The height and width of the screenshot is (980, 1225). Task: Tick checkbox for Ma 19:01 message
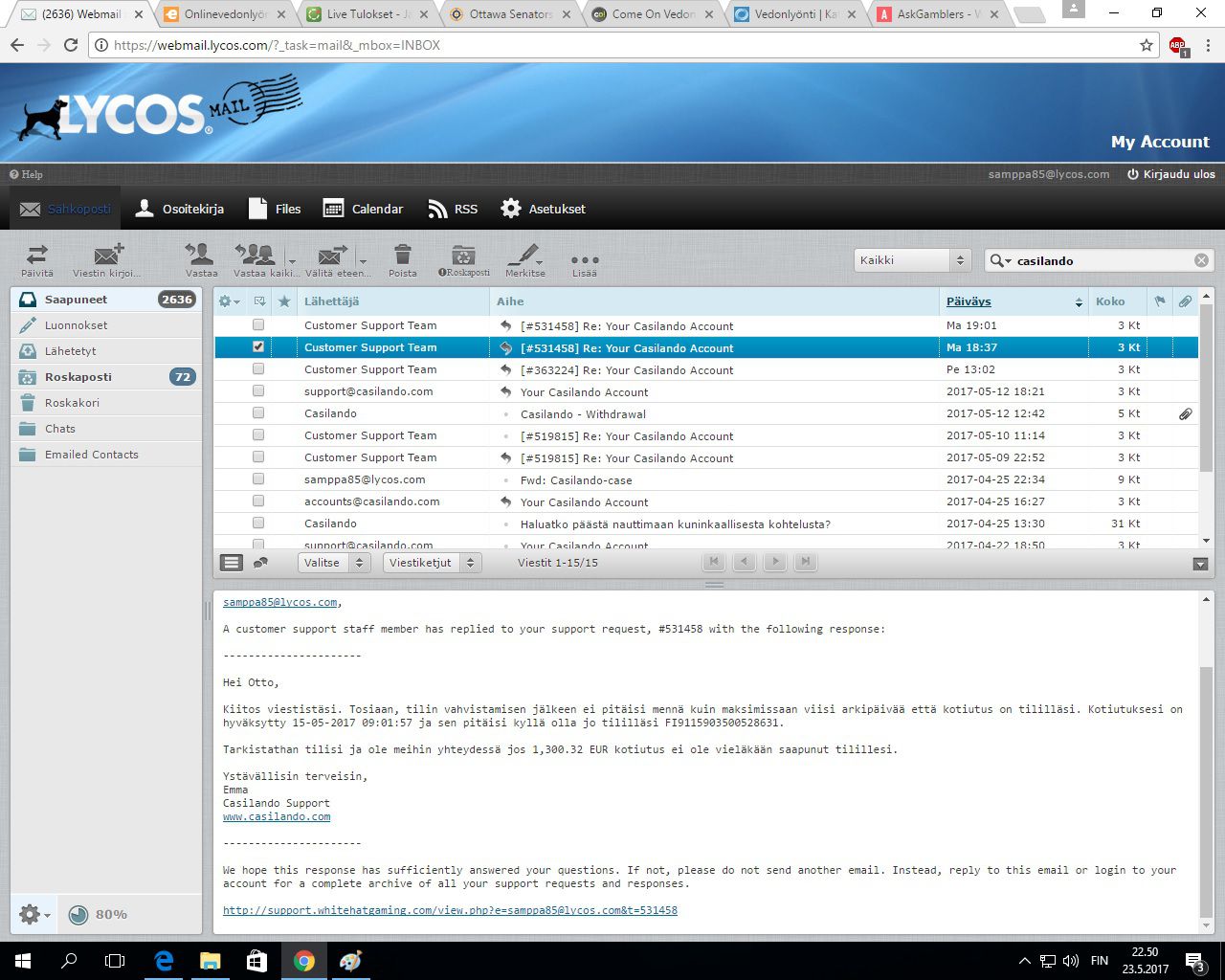click(258, 325)
